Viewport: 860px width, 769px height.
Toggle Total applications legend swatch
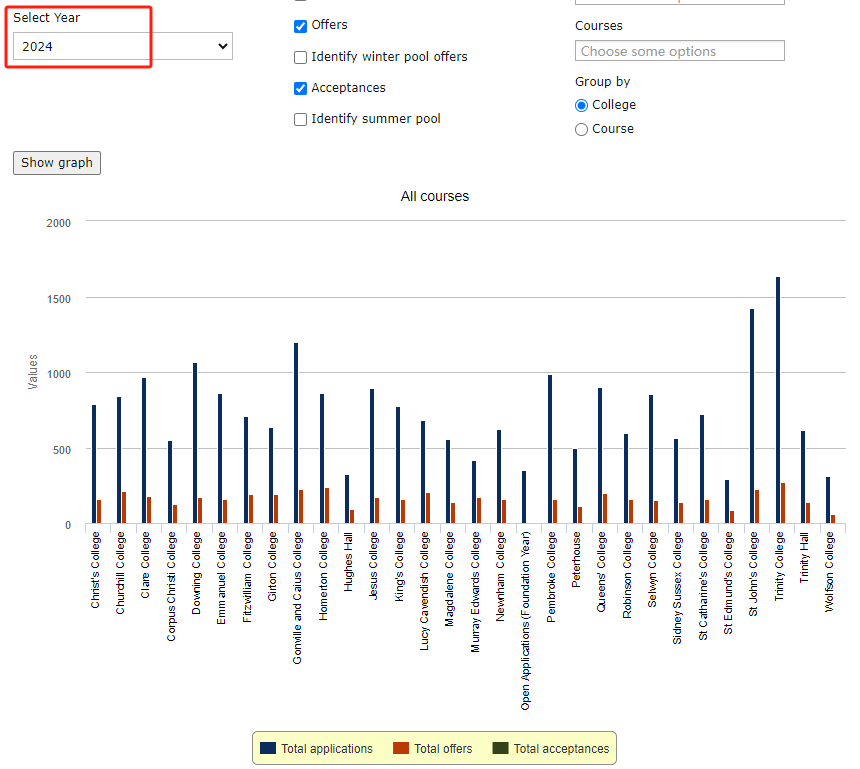pyautogui.click(x=268, y=748)
